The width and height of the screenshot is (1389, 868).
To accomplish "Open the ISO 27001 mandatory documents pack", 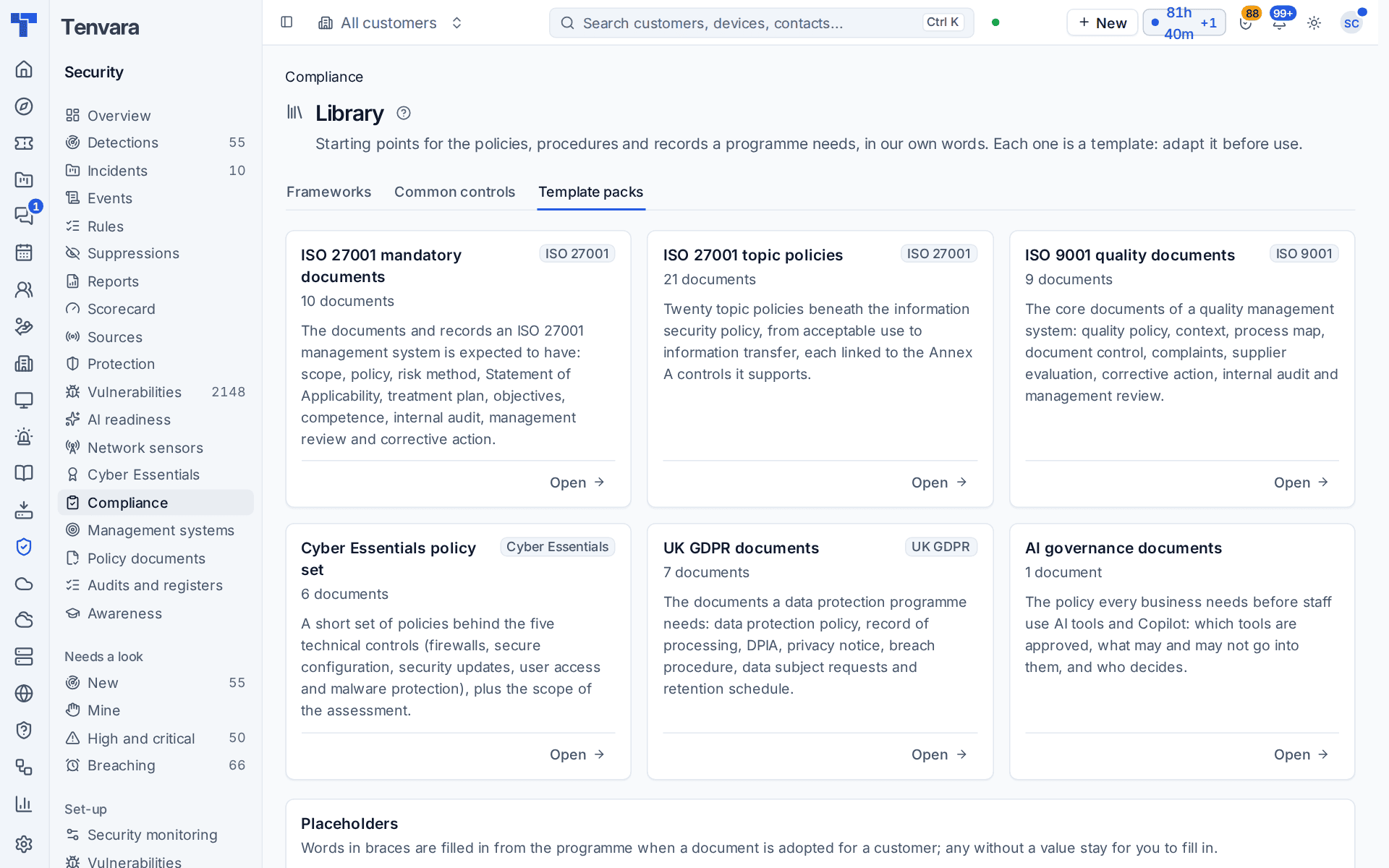I will pyautogui.click(x=577, y=482).
